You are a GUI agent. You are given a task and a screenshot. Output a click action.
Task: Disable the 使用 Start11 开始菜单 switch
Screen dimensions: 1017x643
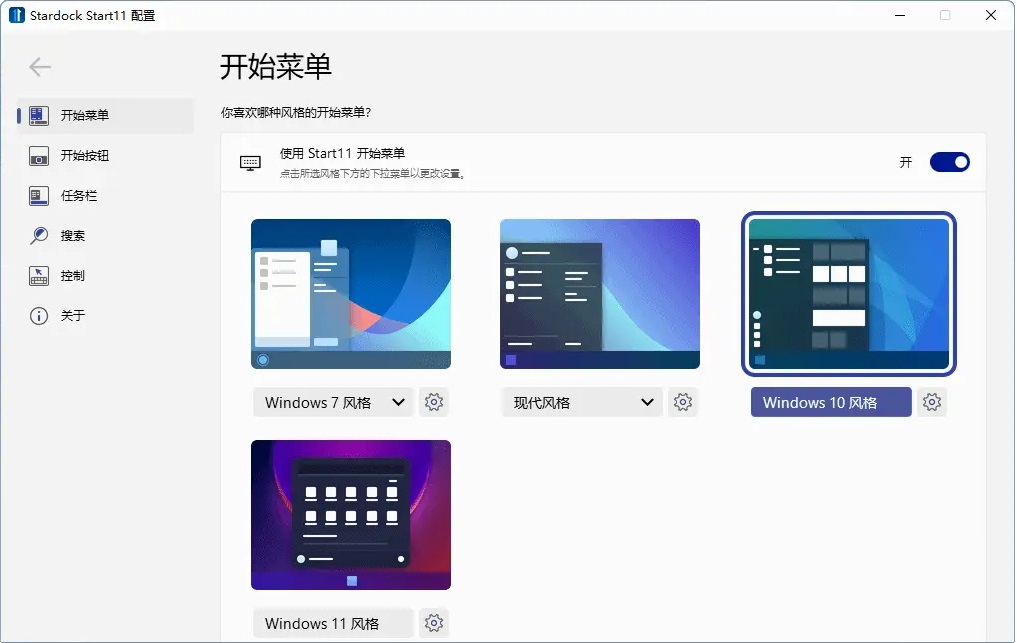pyautogui.click(x=948, y=161)
